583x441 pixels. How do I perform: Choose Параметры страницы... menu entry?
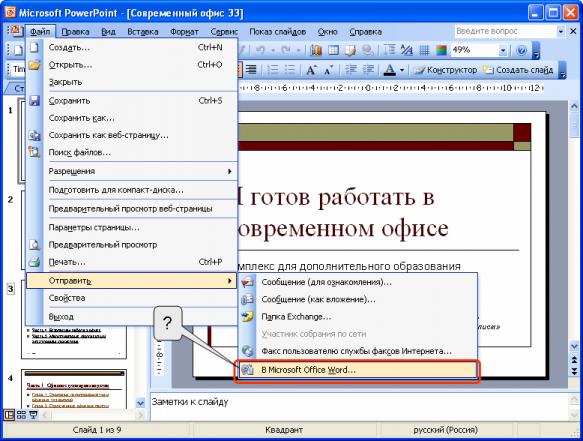[132, 227]
